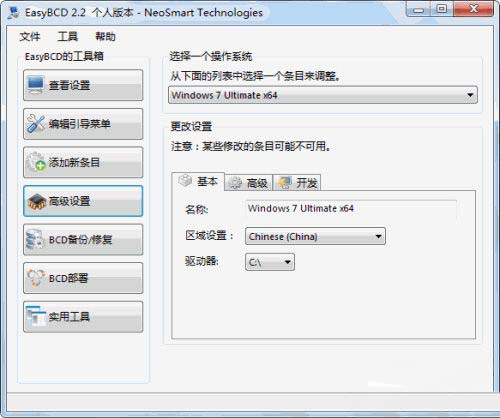This screenshot has height=418, width=500.
Task: Click the arrows icon on BCD部署
Action: (35, 278)
